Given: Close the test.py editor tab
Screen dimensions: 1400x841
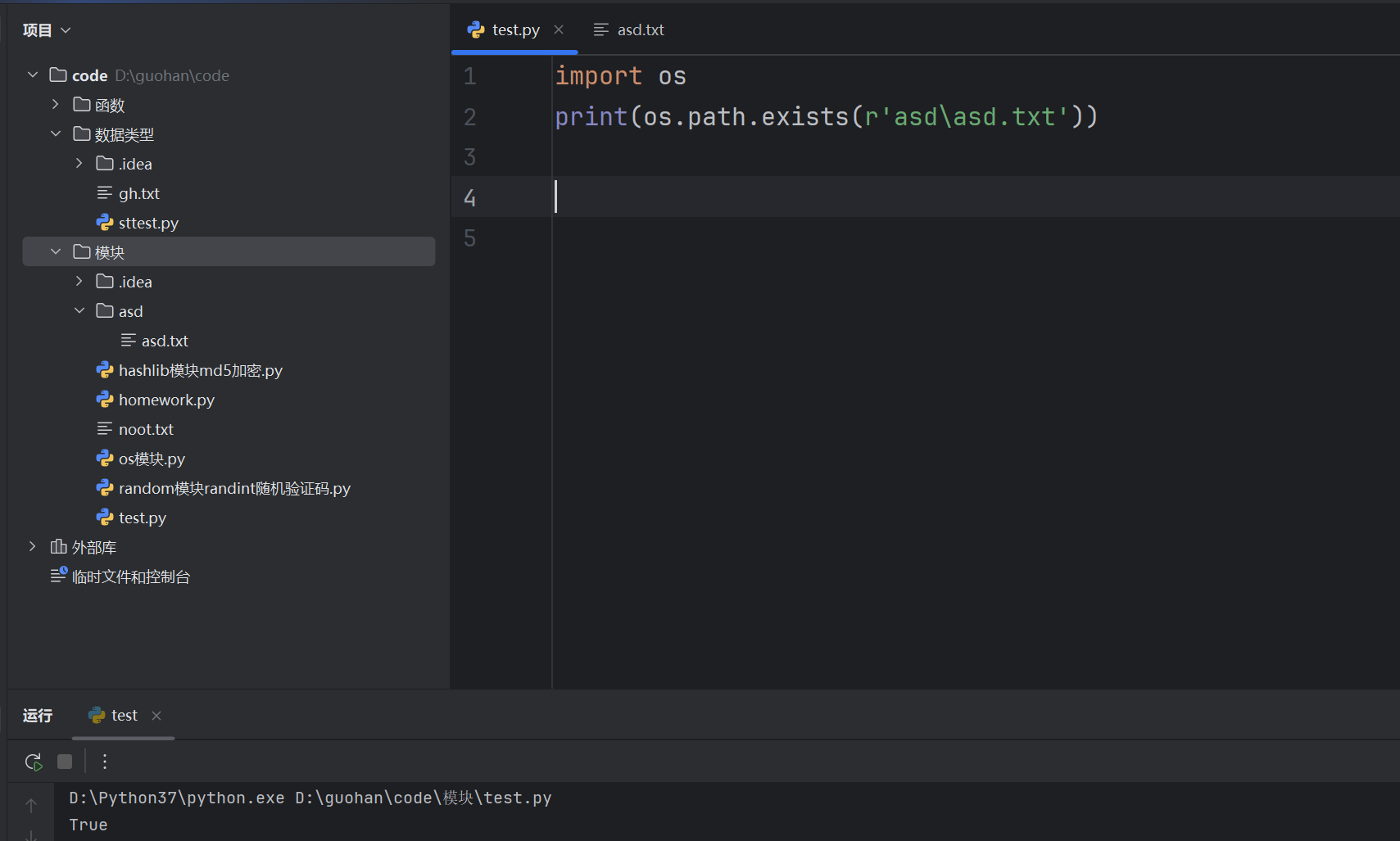Looking at the screenshot, I should (559, 29).
